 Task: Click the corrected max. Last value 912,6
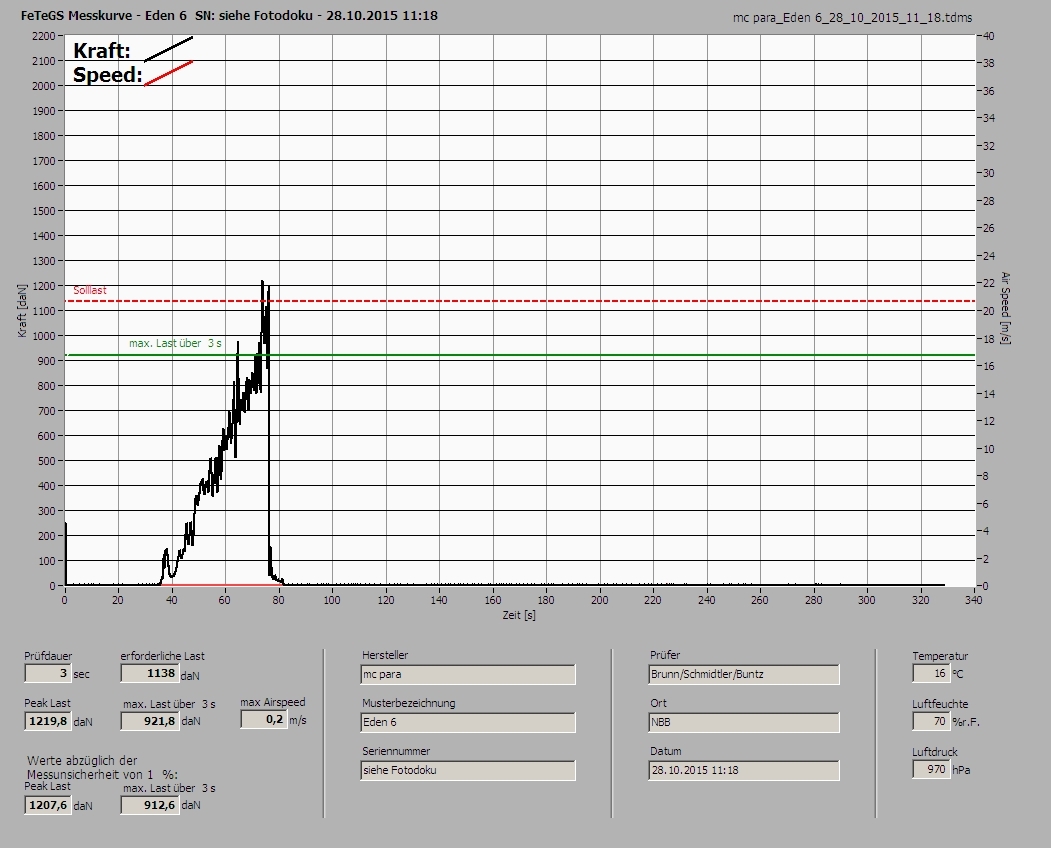149,804
